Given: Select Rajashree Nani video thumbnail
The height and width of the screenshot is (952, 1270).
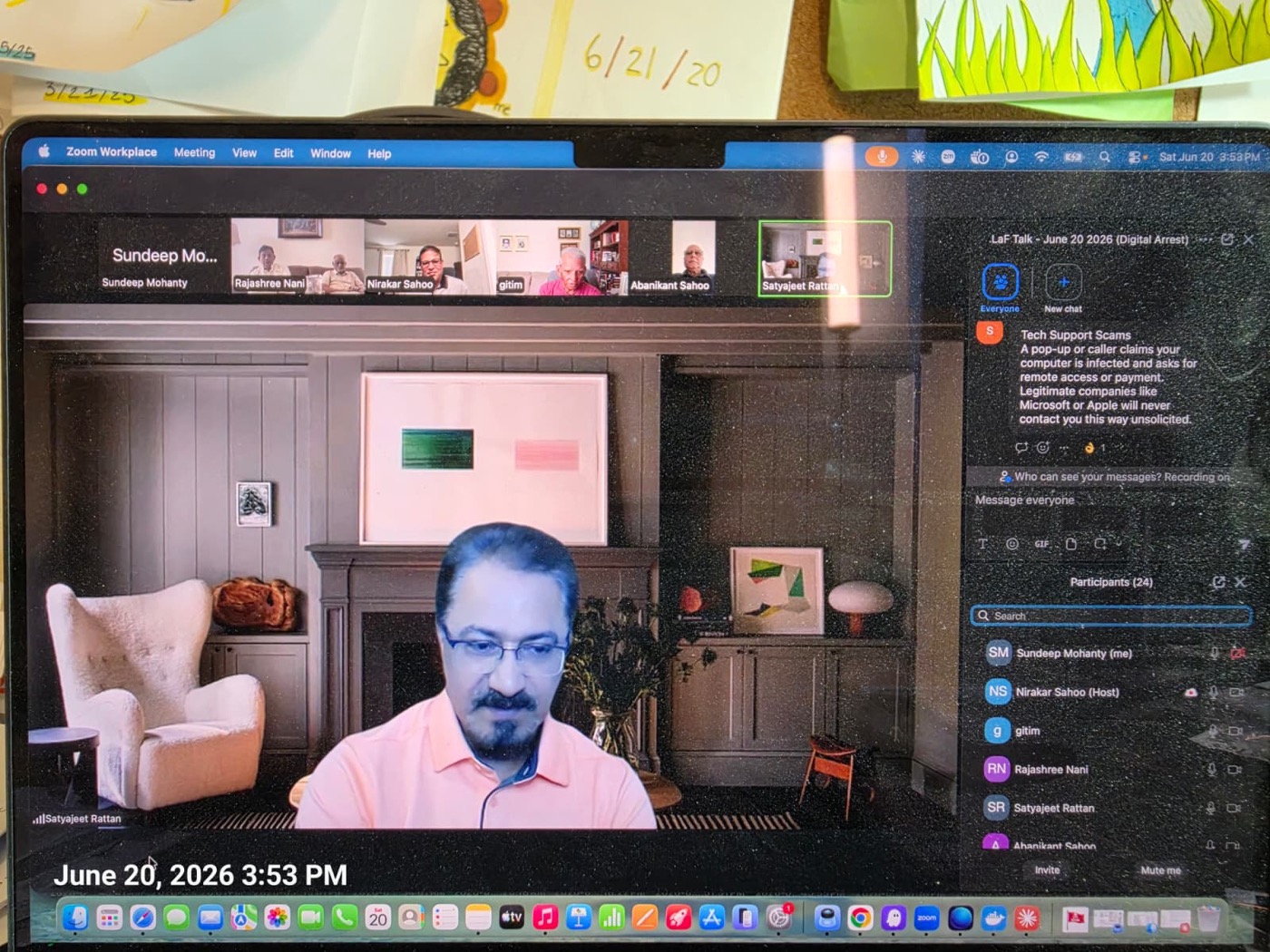Looking at the screenshot, I should [x=297, y=257].
